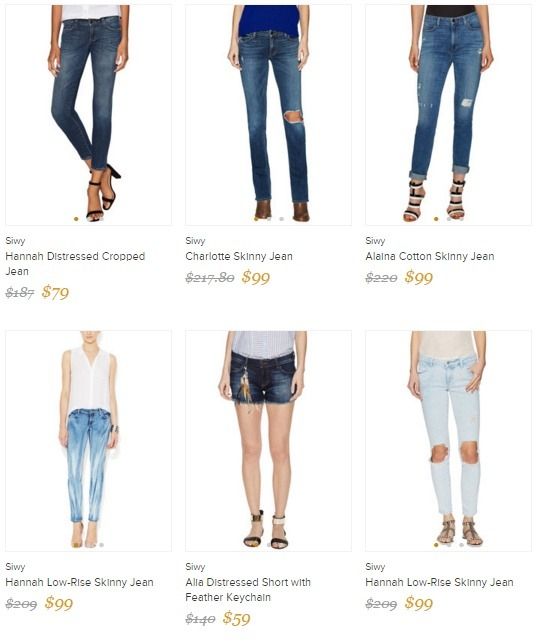Click Alia Distressed Short with Feather Keychain title
Screen dimensions: 542x642
tap(248, 590)
